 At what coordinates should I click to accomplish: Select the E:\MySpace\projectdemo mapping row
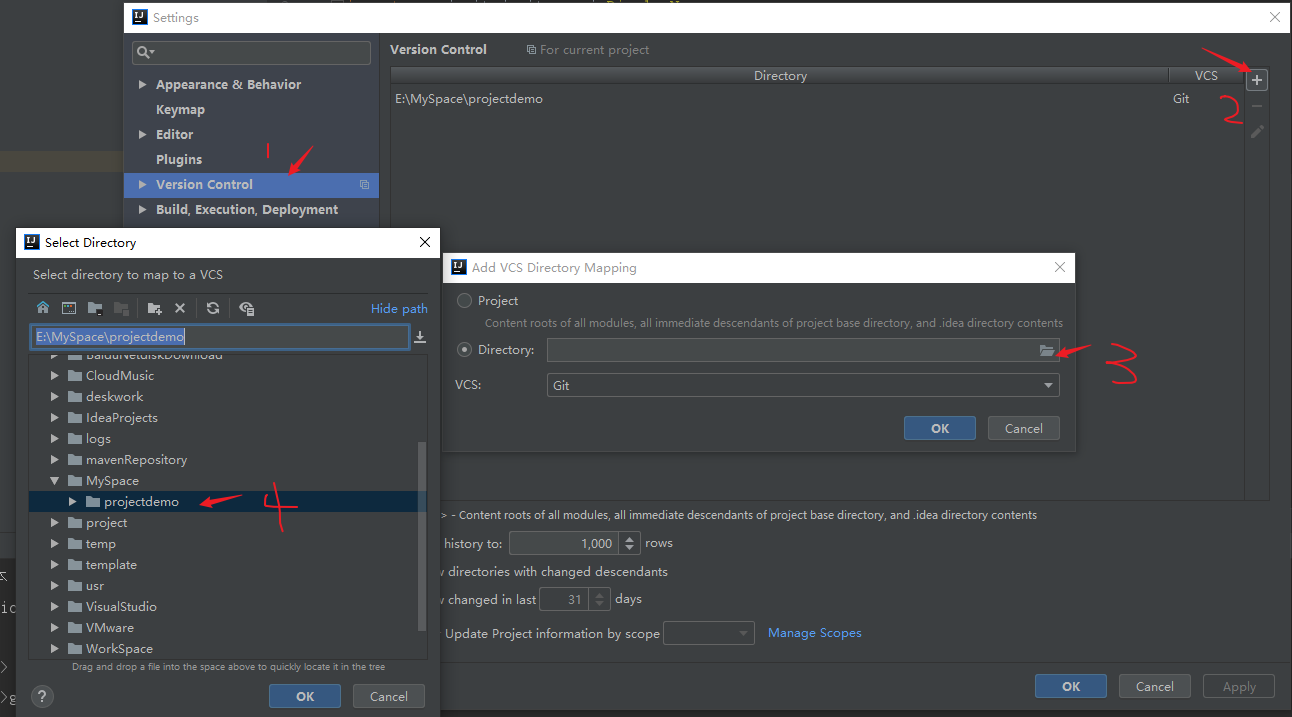click(x=817, y=99)
